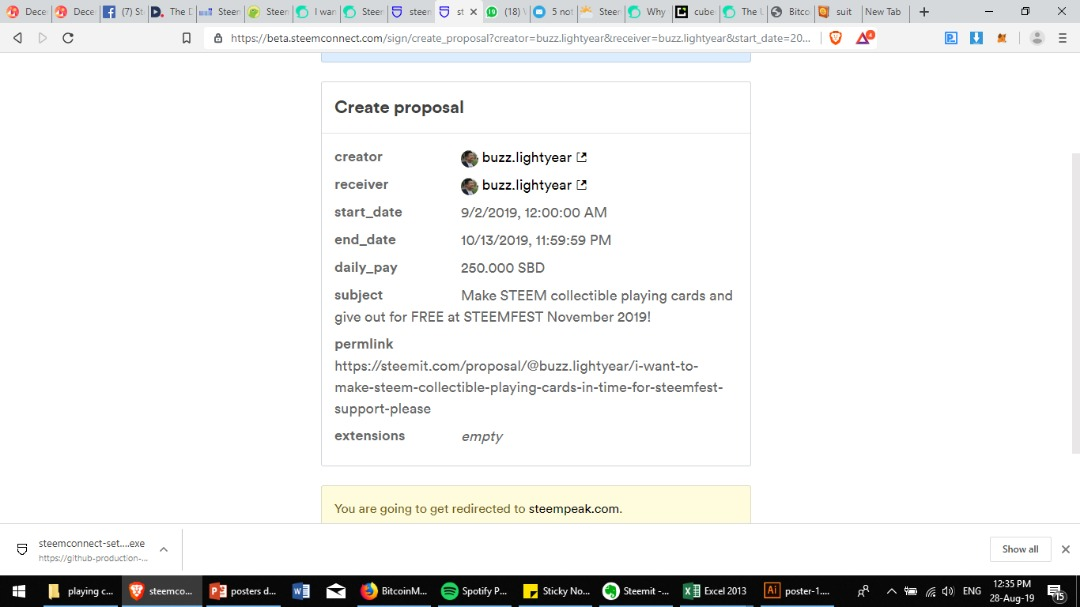Click the Brave shields lion icon
This screenshot has width=1080, height=607.
coord(835,38)
